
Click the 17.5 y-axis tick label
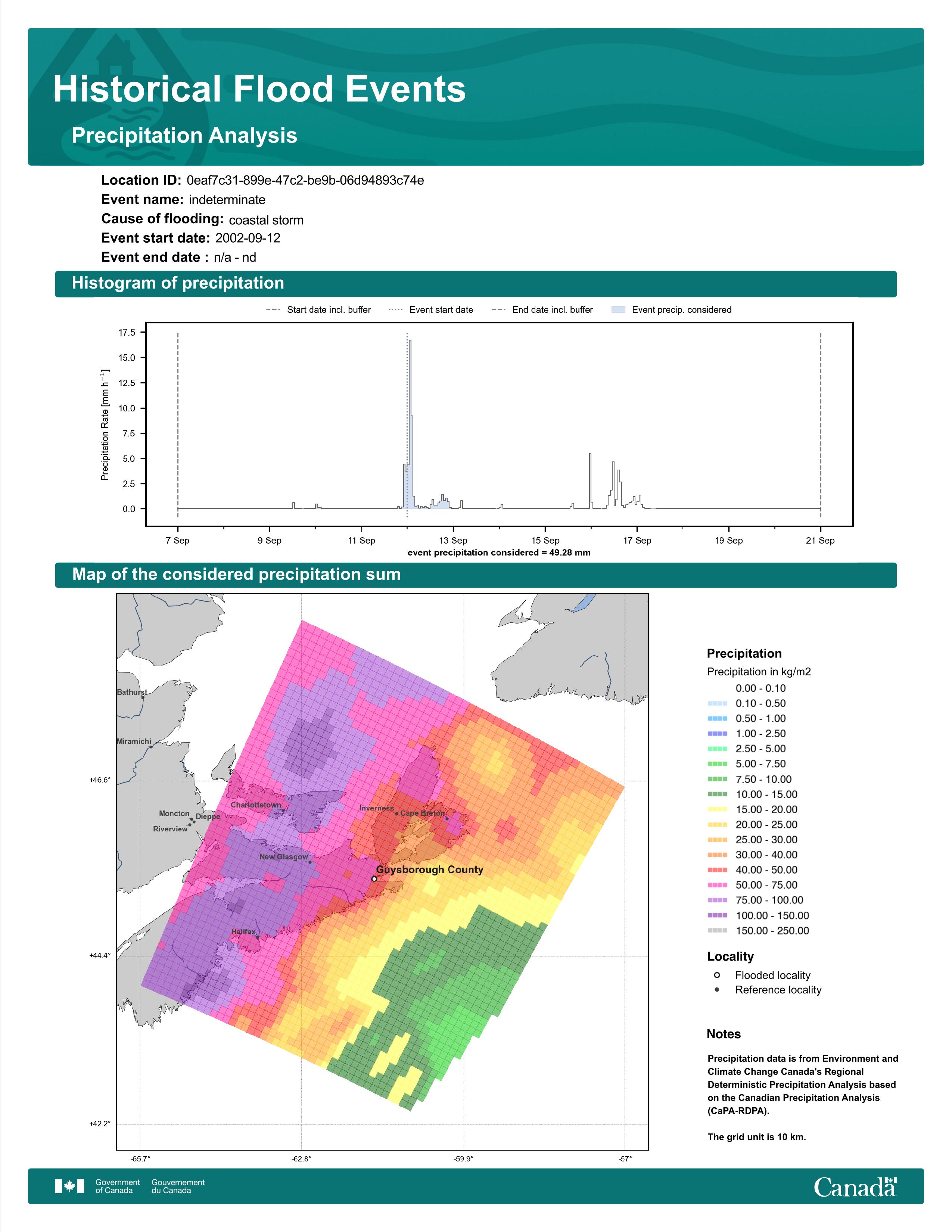coord(127,333)
